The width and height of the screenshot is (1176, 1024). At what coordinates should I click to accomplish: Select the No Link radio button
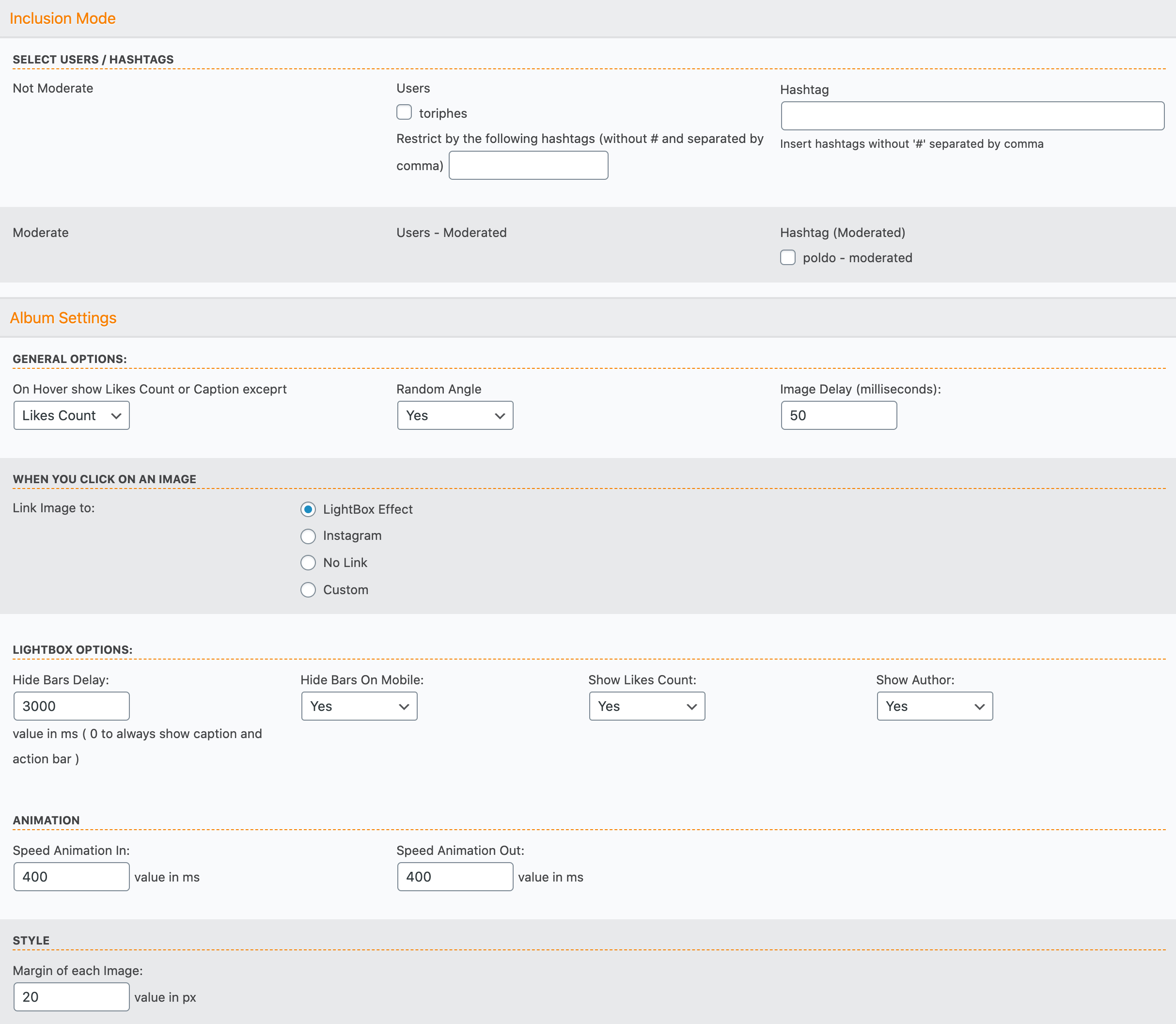(308, 563)
